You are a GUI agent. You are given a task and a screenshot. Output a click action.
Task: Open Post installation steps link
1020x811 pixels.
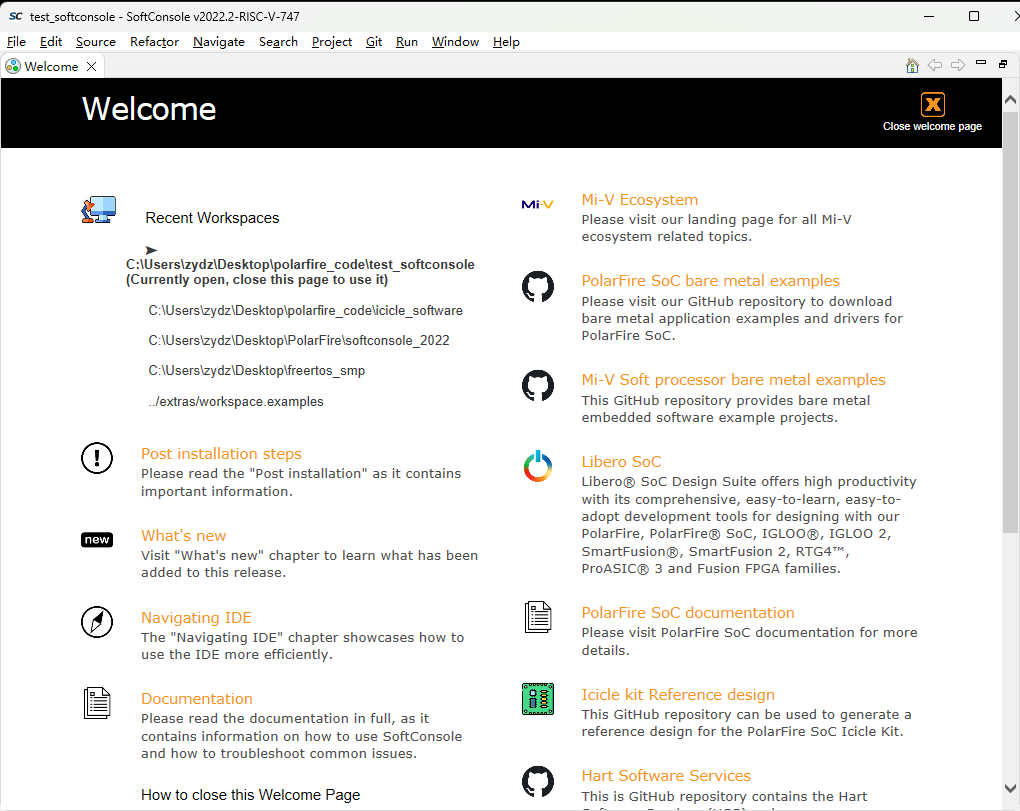tap(221, 453)
